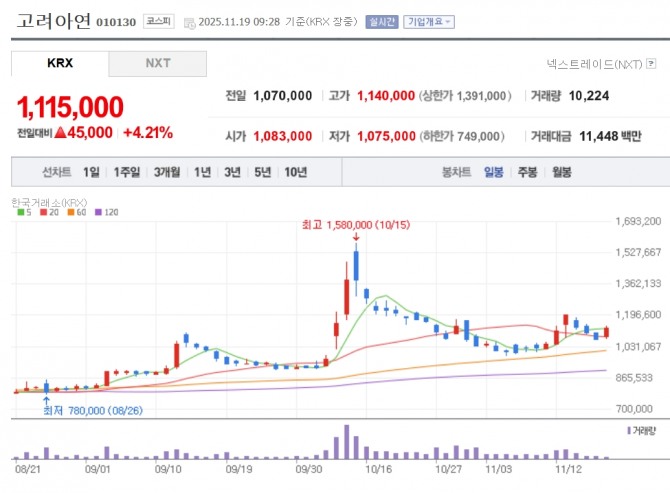Image resolution: width=670 pixels, height=493 pixels.
Task: Select the 3개월 line chart period
Action: [x=167, y=172]
